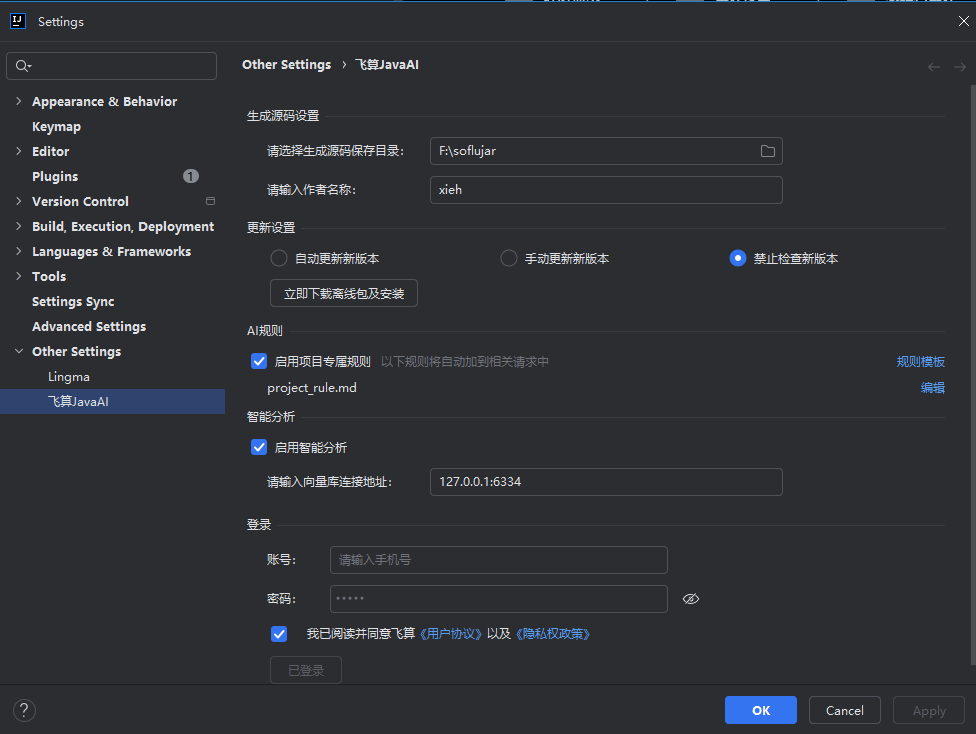The width and height of the screenshot is (976, 734).
Task: Expand Languages & Frameworks node
Action: point(19,251)
